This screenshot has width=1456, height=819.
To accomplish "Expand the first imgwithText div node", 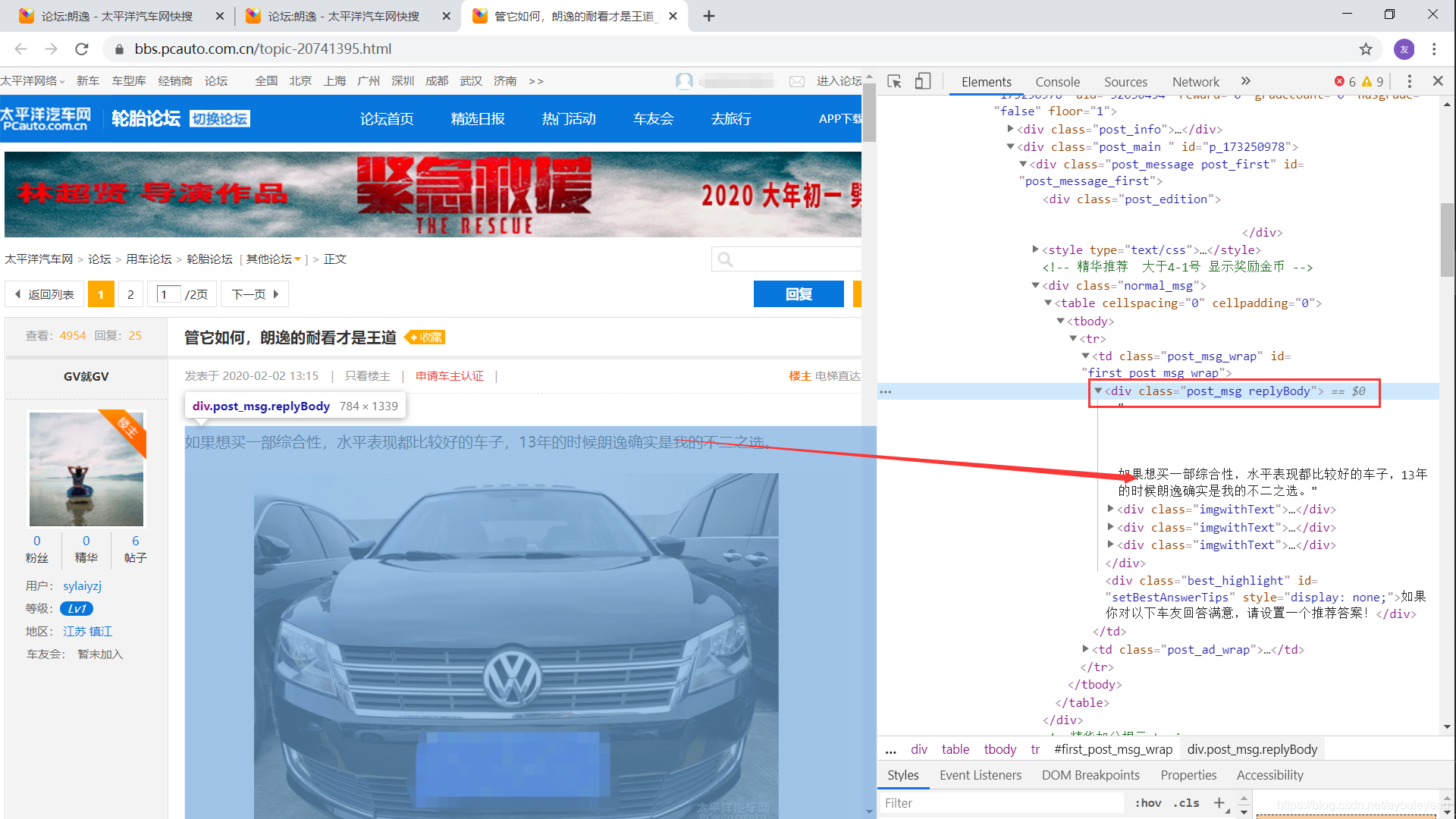I will click(x=1111, y=509).
